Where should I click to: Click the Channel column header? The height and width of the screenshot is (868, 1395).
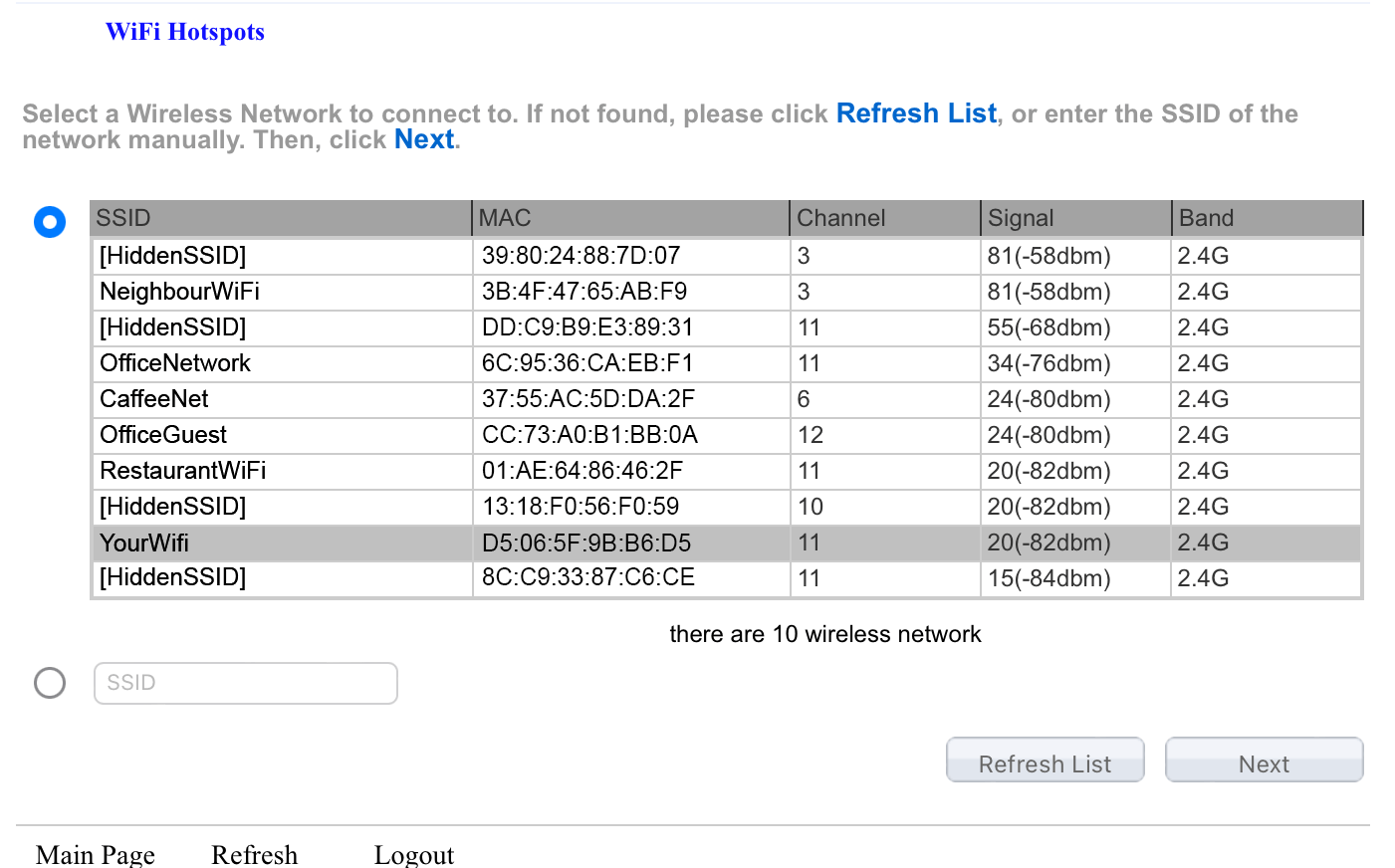[x=840, y=218]
